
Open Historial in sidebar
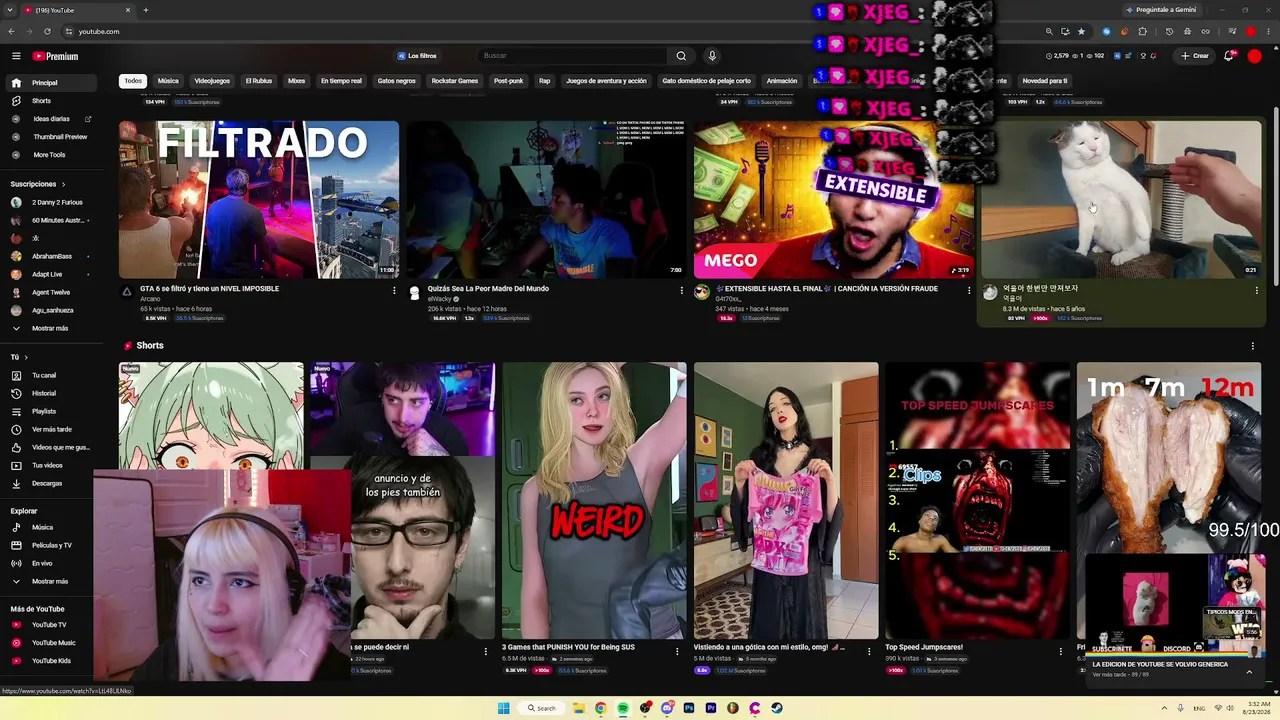pyautogui.click(x=54, y=393)
